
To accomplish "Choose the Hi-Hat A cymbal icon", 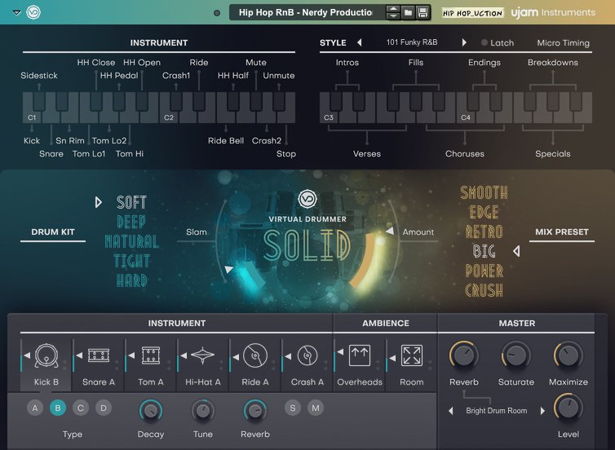I will tap(203, 356).
